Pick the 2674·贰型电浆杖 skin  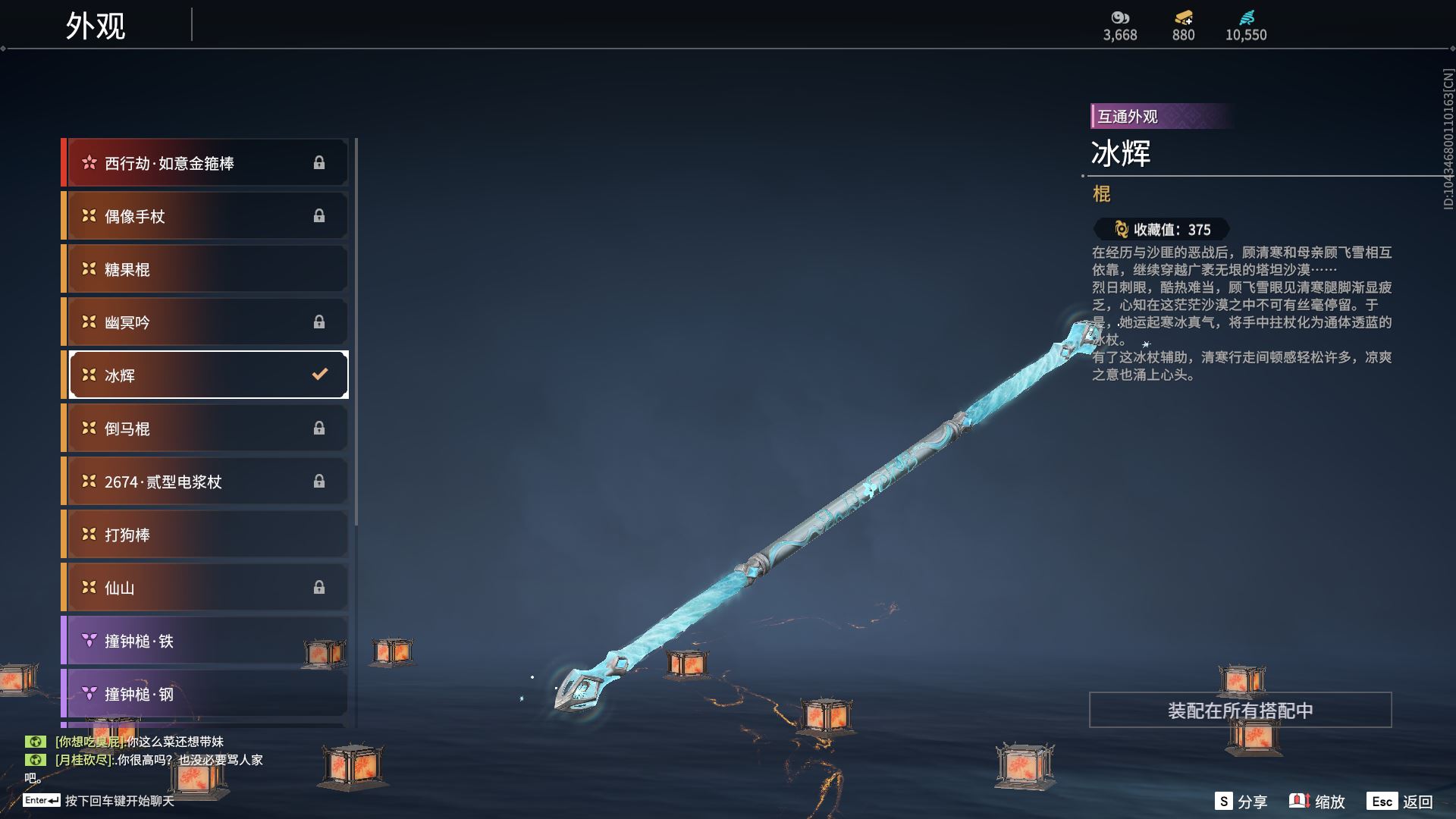[205, 482]
